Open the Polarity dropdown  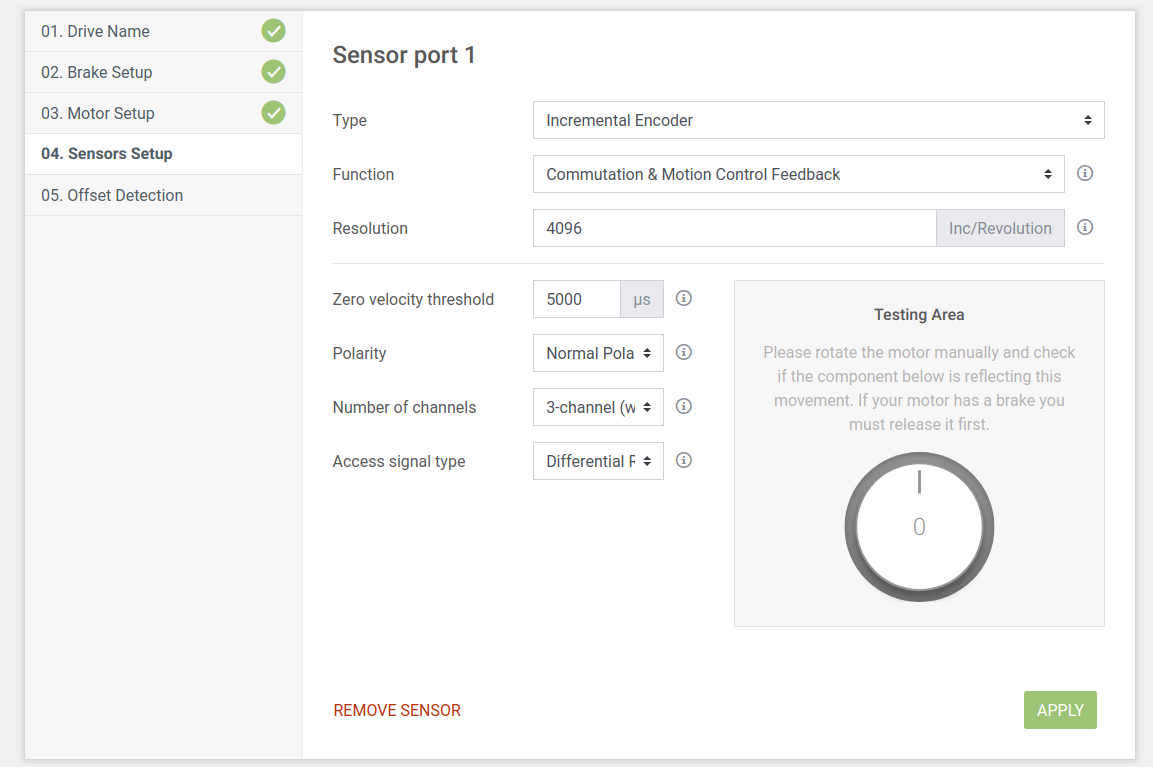(x=598, y=353)
